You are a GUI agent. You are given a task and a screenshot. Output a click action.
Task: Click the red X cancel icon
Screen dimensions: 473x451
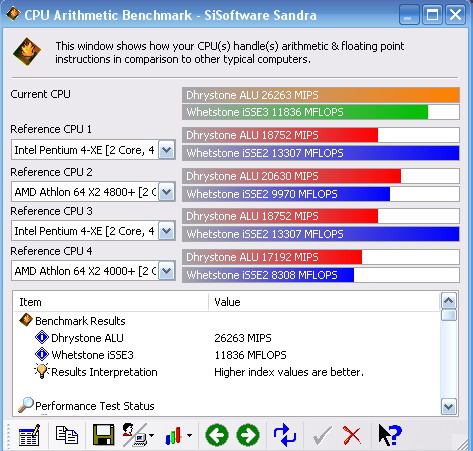(352, 435)
